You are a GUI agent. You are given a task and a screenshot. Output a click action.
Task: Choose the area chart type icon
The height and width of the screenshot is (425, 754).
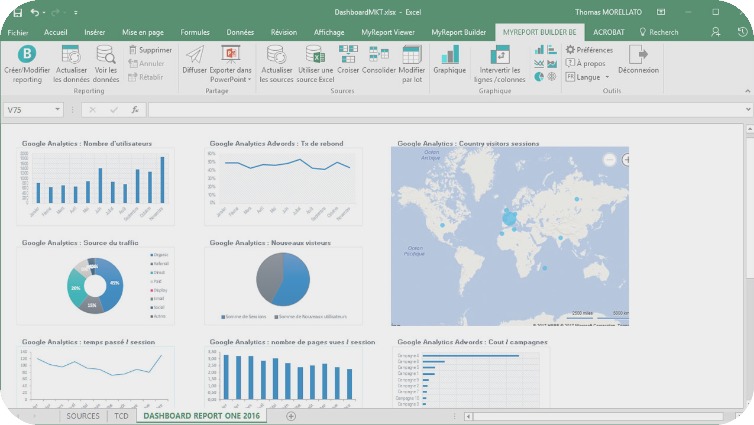(552, 63)
